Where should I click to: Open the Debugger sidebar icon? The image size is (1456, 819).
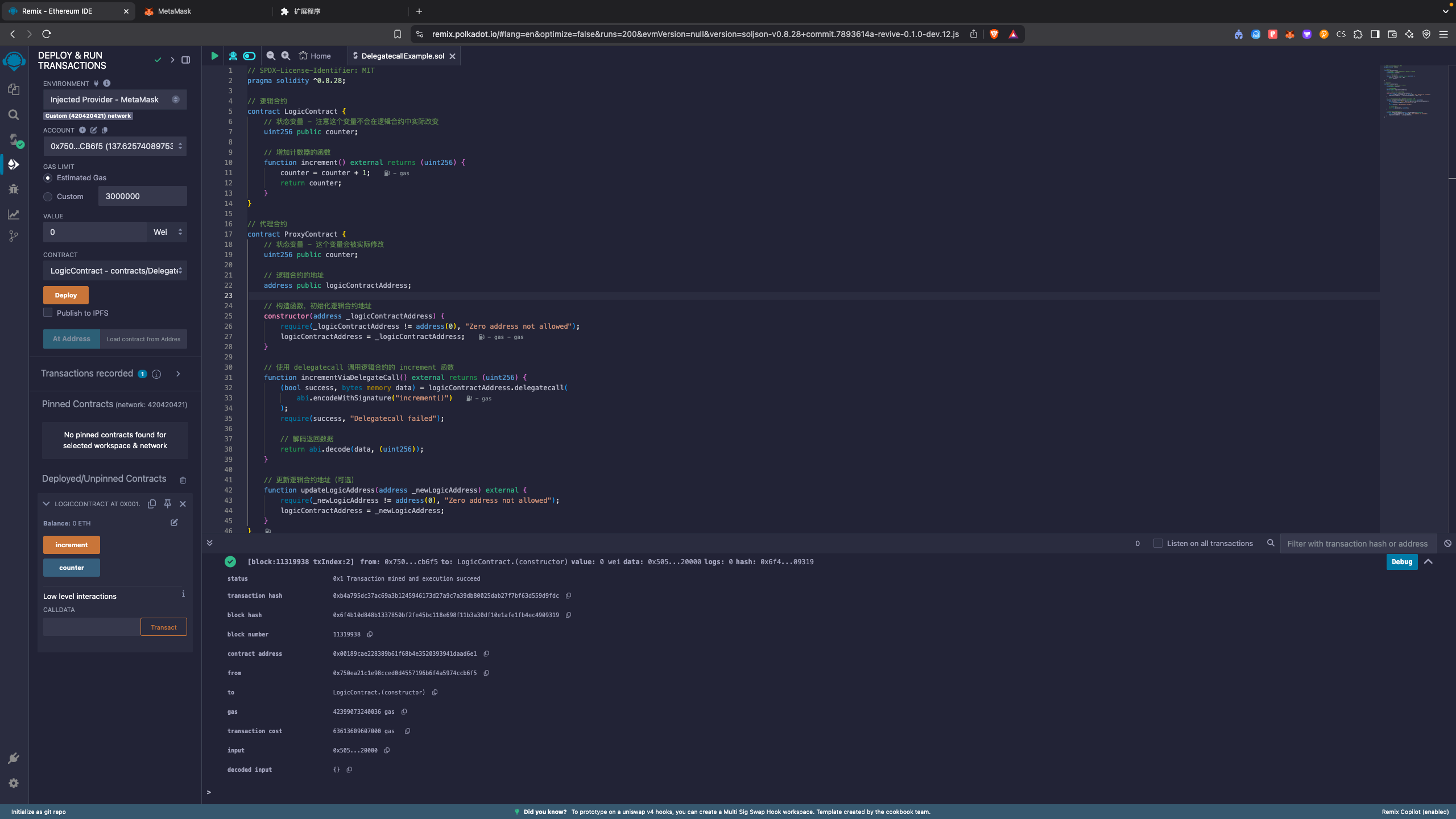pyautogui.click(x=14, y=189)
